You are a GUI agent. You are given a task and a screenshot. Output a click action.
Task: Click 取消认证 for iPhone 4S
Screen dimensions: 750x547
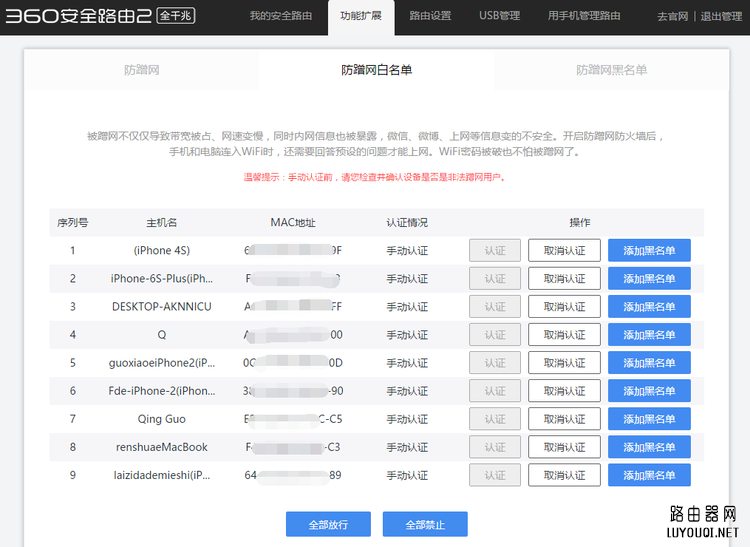tap(565, 251)
